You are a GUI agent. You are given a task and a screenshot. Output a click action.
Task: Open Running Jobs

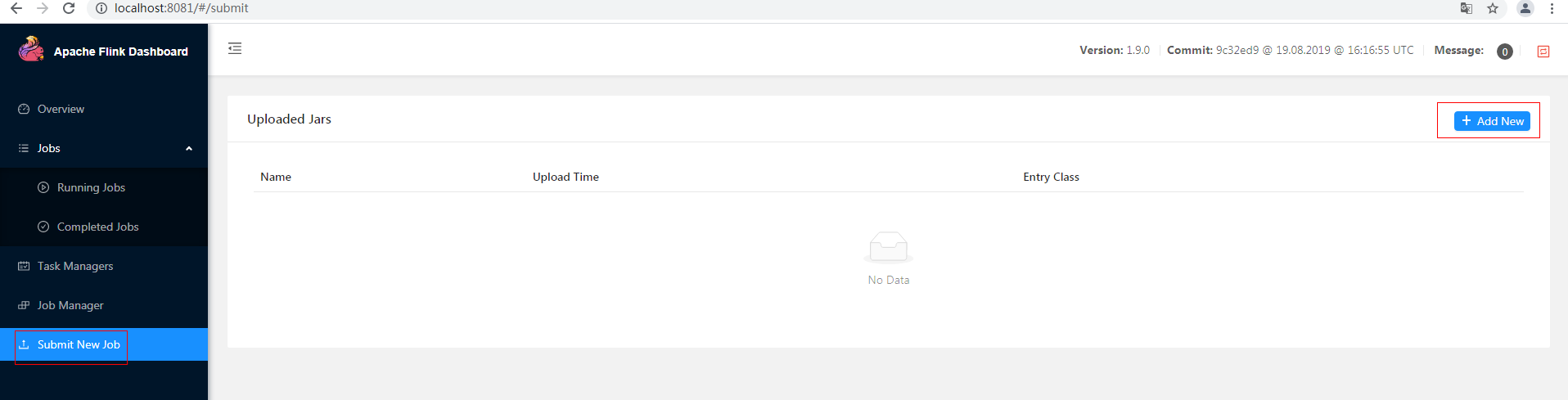pos(104,187)
